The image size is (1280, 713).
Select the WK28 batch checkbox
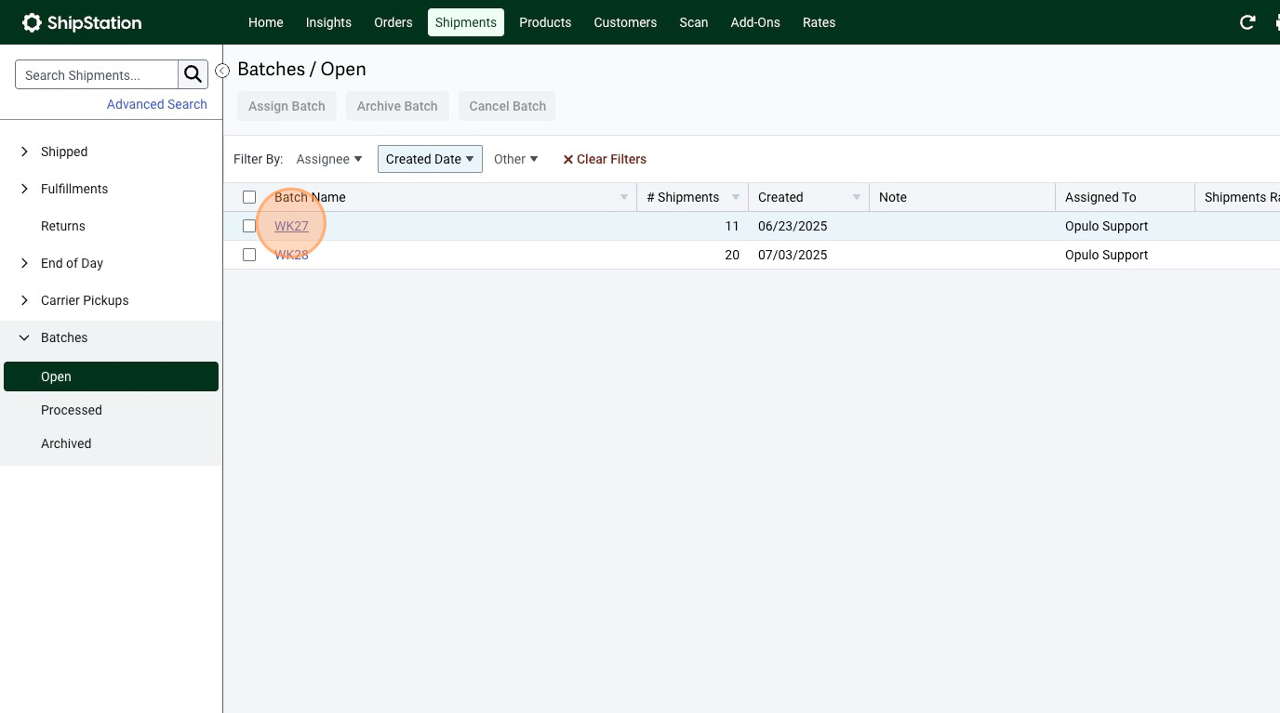coord(249,255)
